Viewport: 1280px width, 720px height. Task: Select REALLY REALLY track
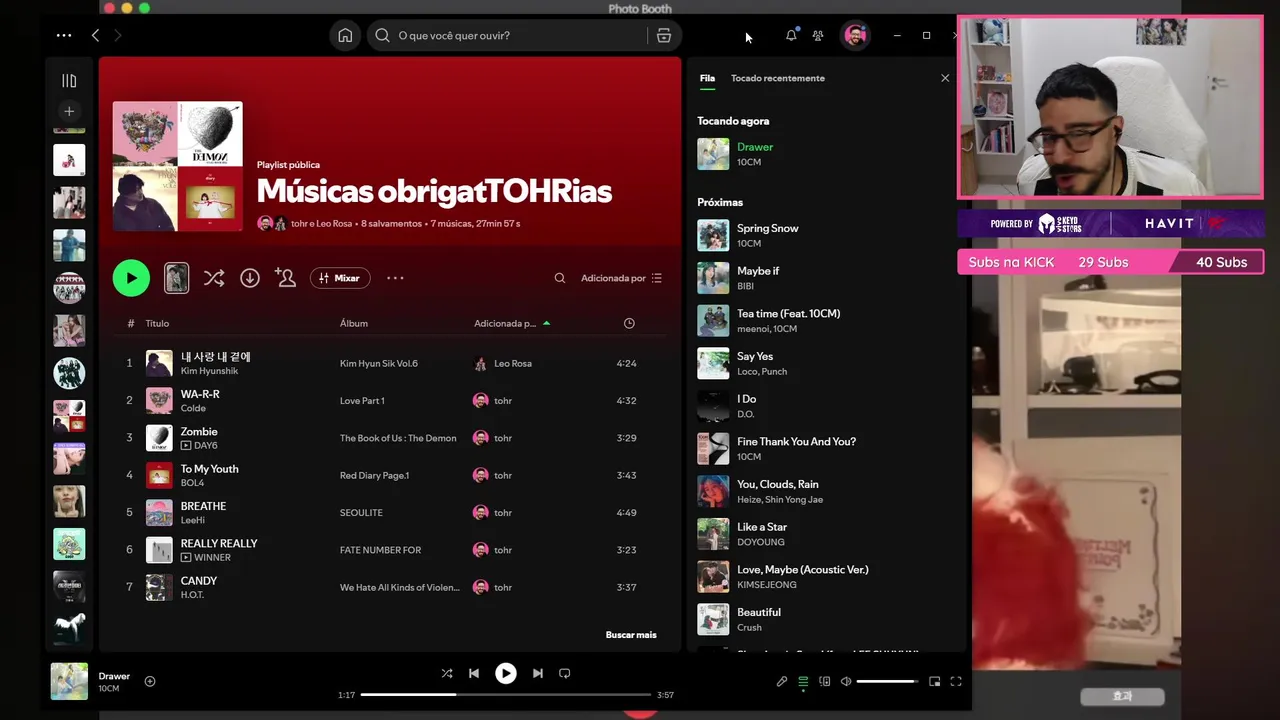(x=390, y=550)
